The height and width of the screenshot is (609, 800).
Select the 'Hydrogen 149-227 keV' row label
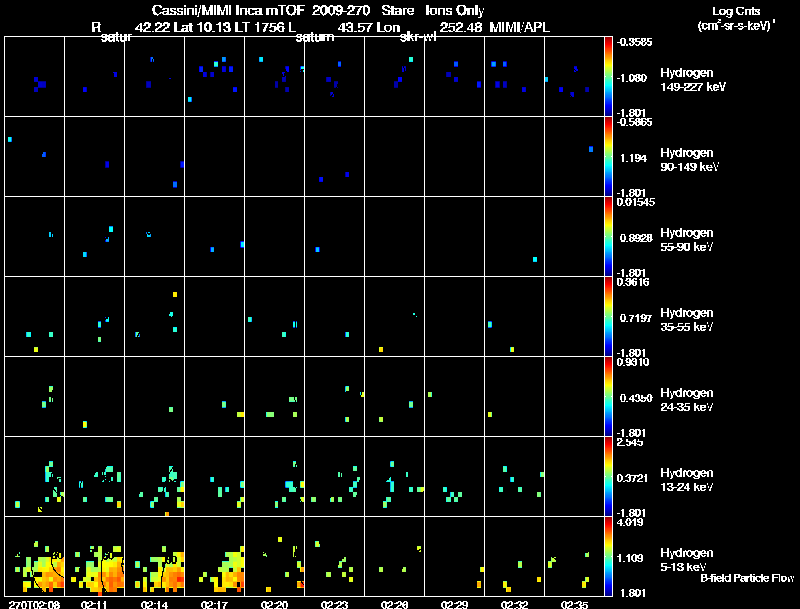point(693,80)
